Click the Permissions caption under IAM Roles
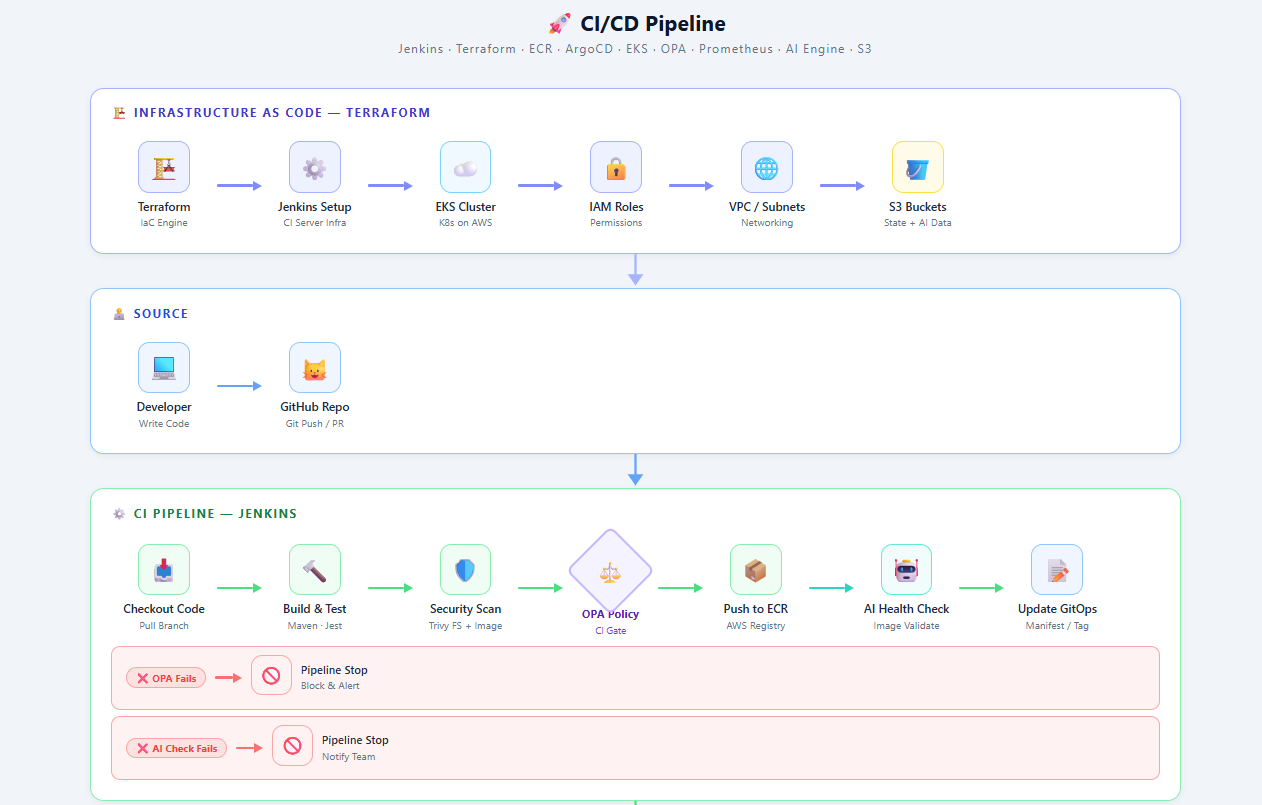The width and height of the screenshot is (1262, 805). (x=616, y=223)
